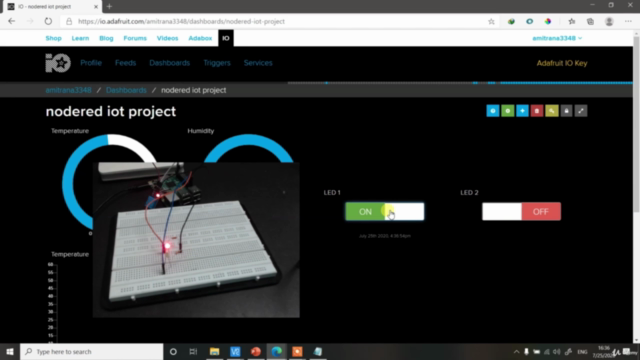Follow the Blog link

106,38
